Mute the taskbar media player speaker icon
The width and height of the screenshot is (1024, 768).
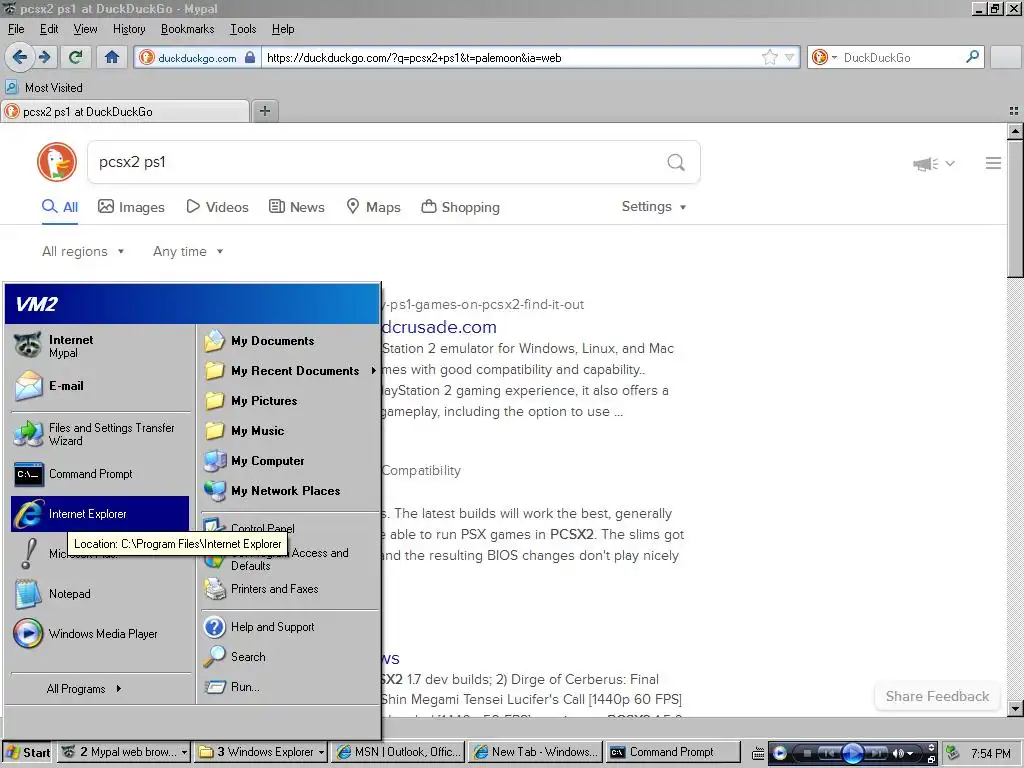tap(898, 753)
